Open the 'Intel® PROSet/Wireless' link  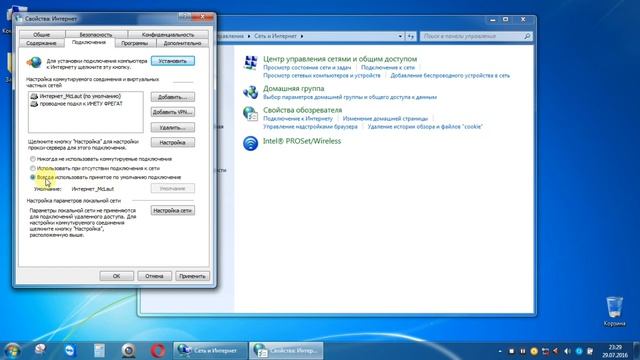pyautogui.click(x=302, y=141)
